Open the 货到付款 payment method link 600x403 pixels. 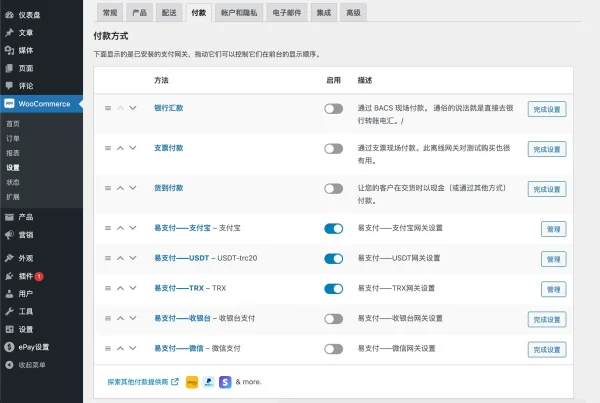(169, 188)
